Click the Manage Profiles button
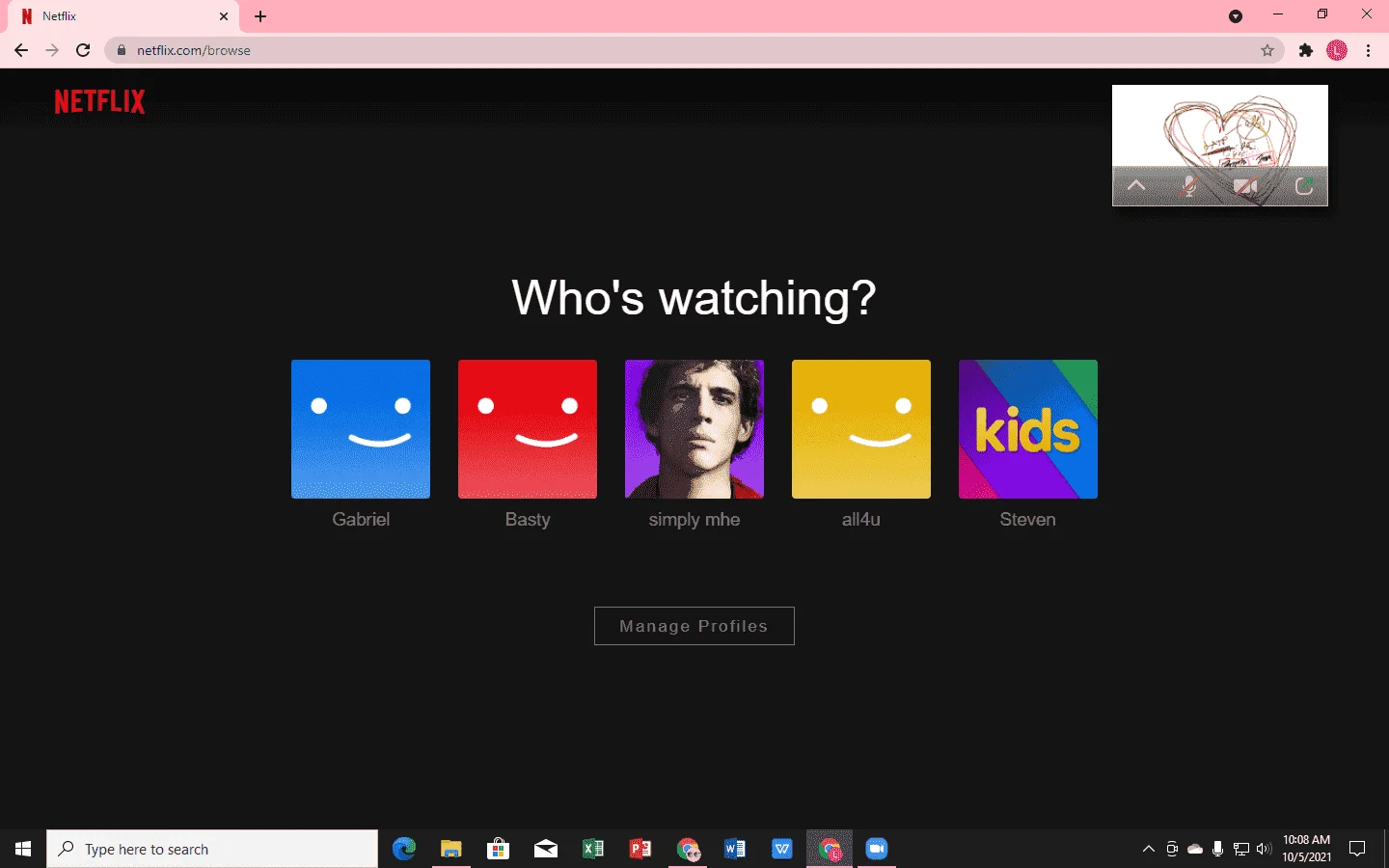Screen dimensions: 1389x868 point(694,626)
